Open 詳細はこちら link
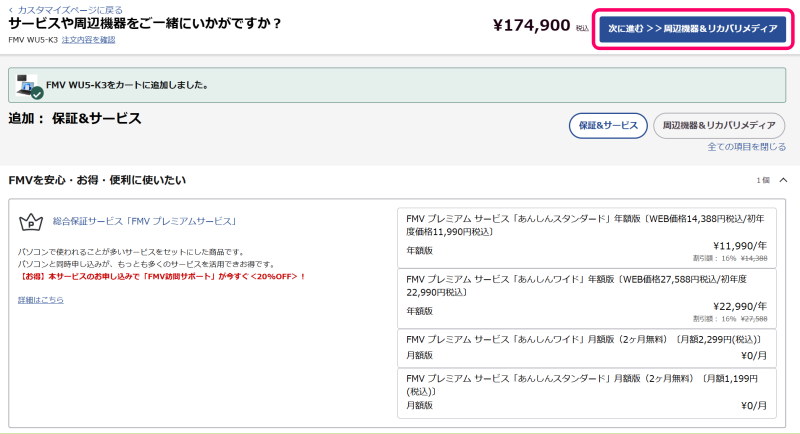 41,300
